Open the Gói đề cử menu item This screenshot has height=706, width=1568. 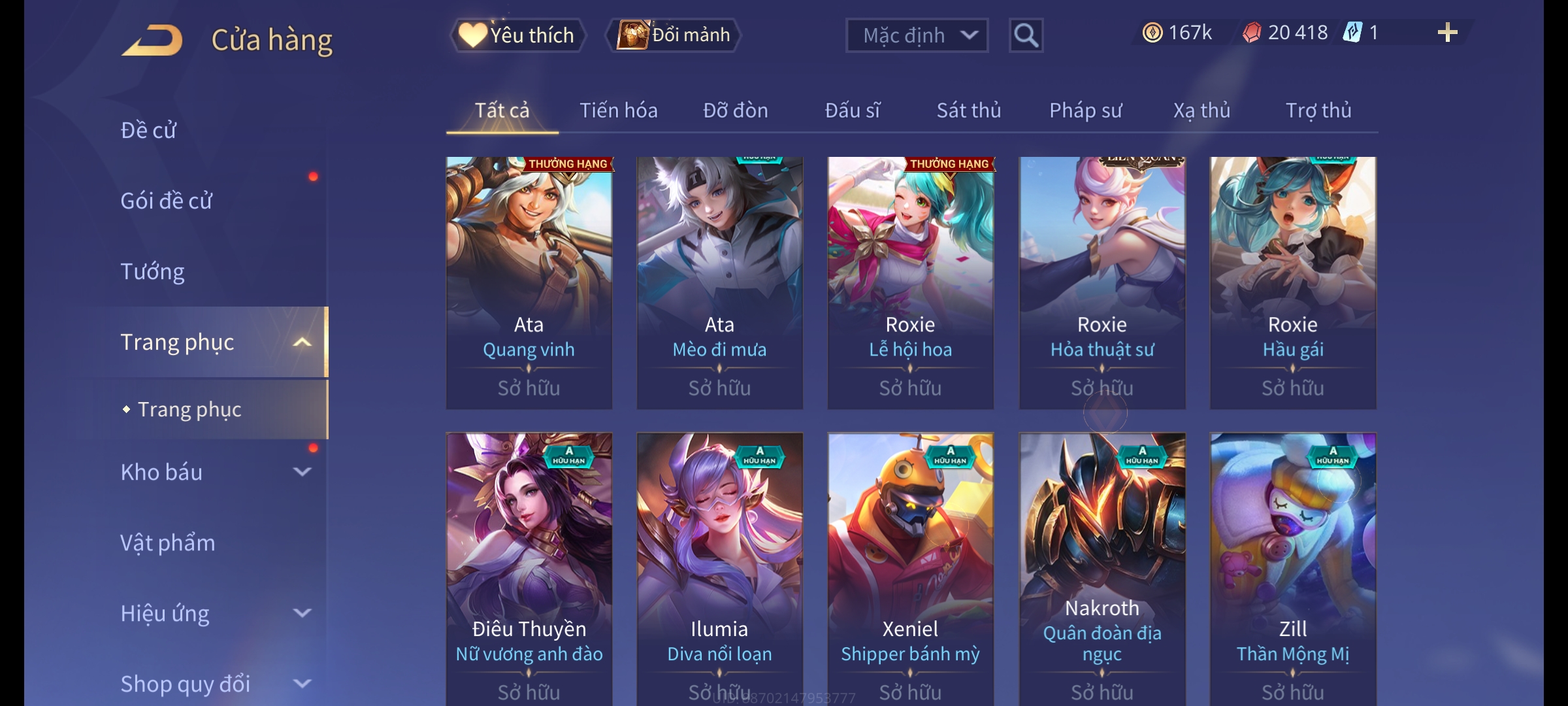pos(166,201)
